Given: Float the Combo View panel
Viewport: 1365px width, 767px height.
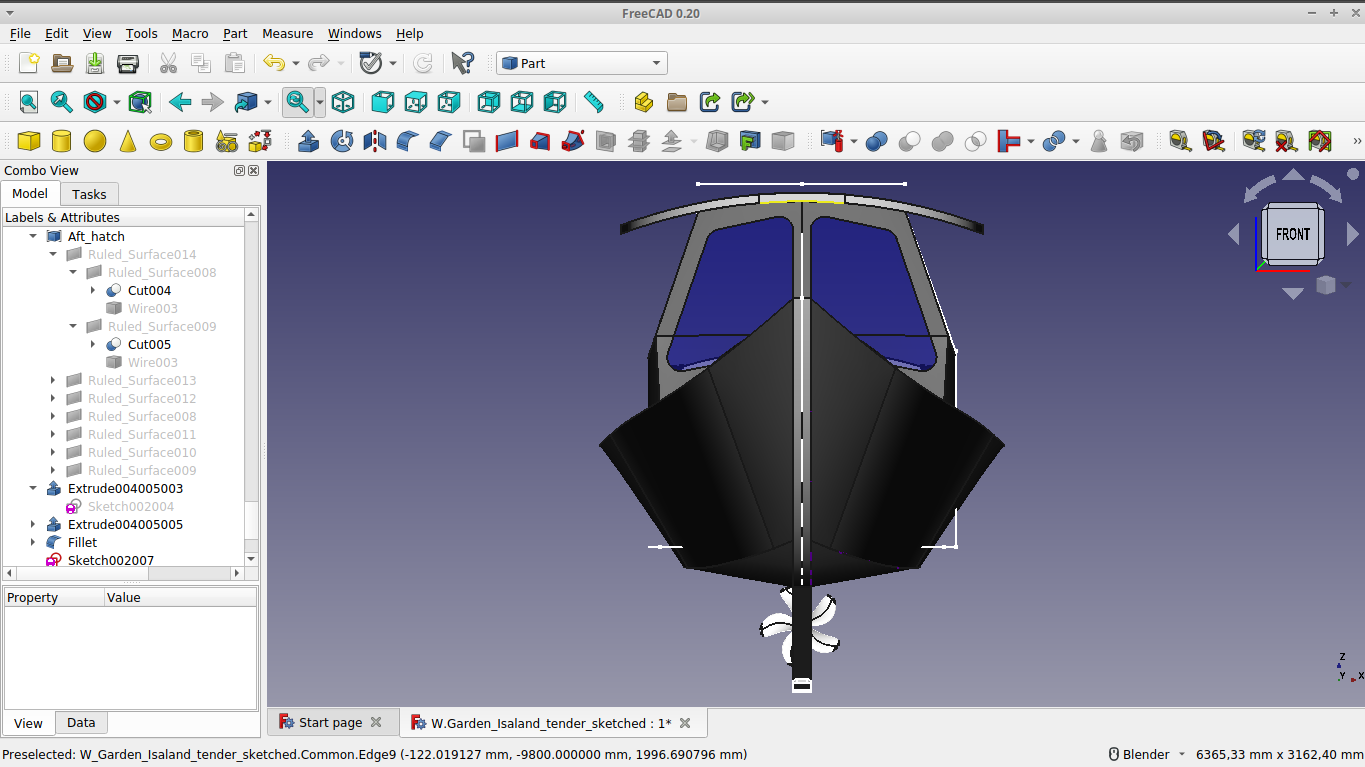Looking at the screenshot, I should coord(239,170).
